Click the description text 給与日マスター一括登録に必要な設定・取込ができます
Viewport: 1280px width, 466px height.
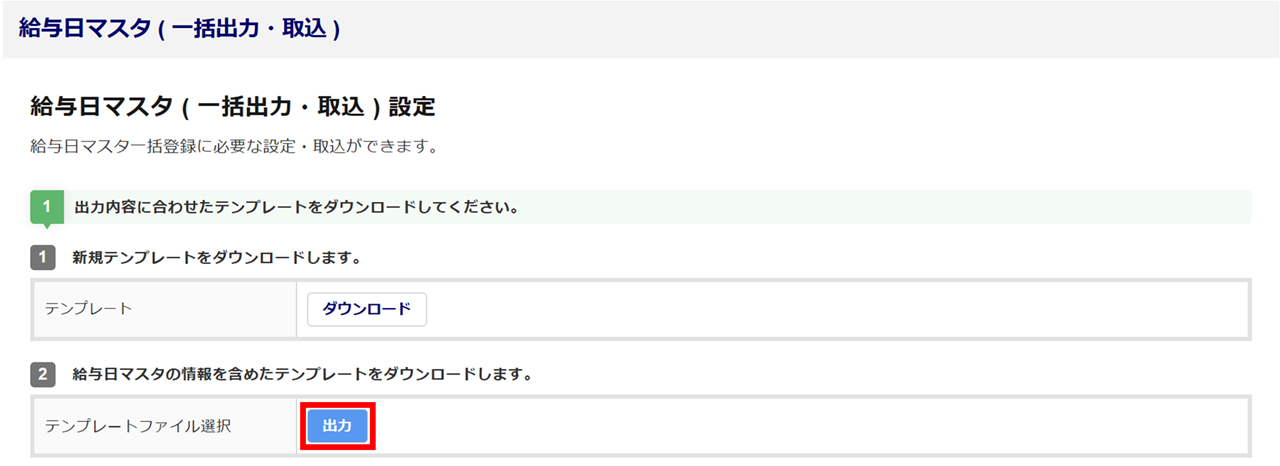point(235,147)
